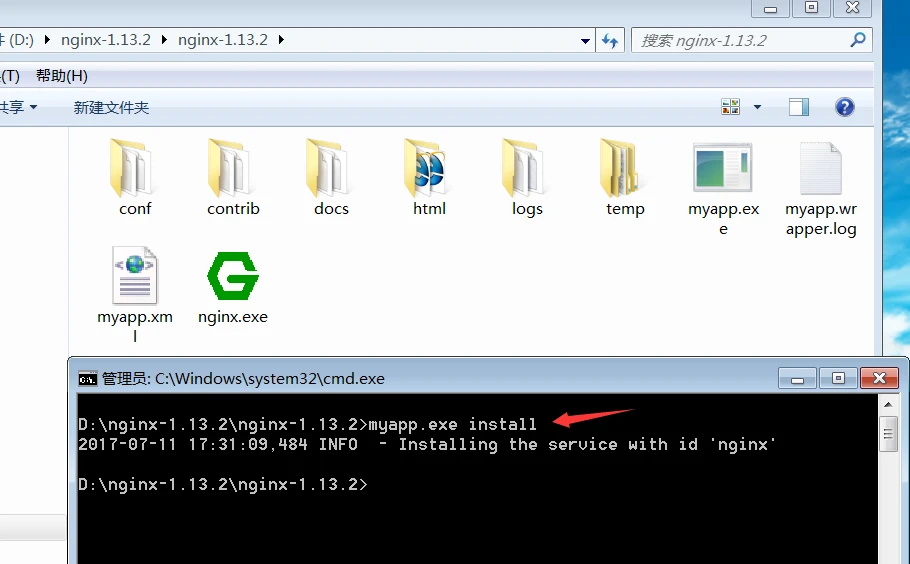910x564 pixels.
Task: Click the Explorer help question mark icon
Action: (x=844, y=107)
